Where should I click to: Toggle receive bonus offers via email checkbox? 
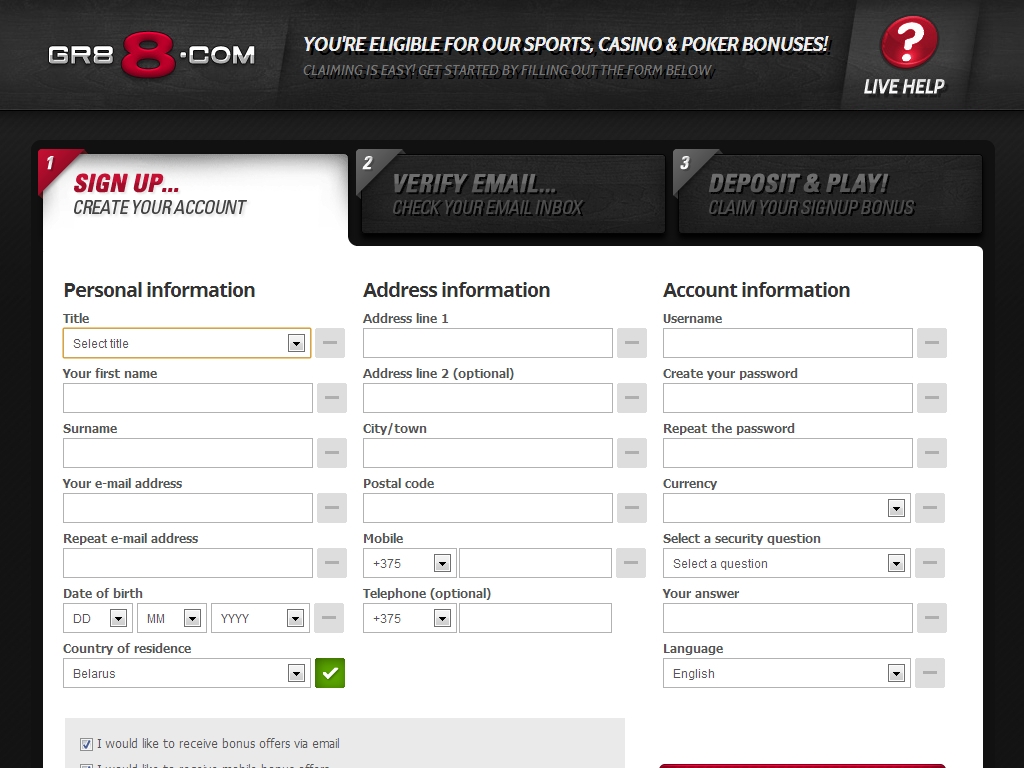point(86,744)
